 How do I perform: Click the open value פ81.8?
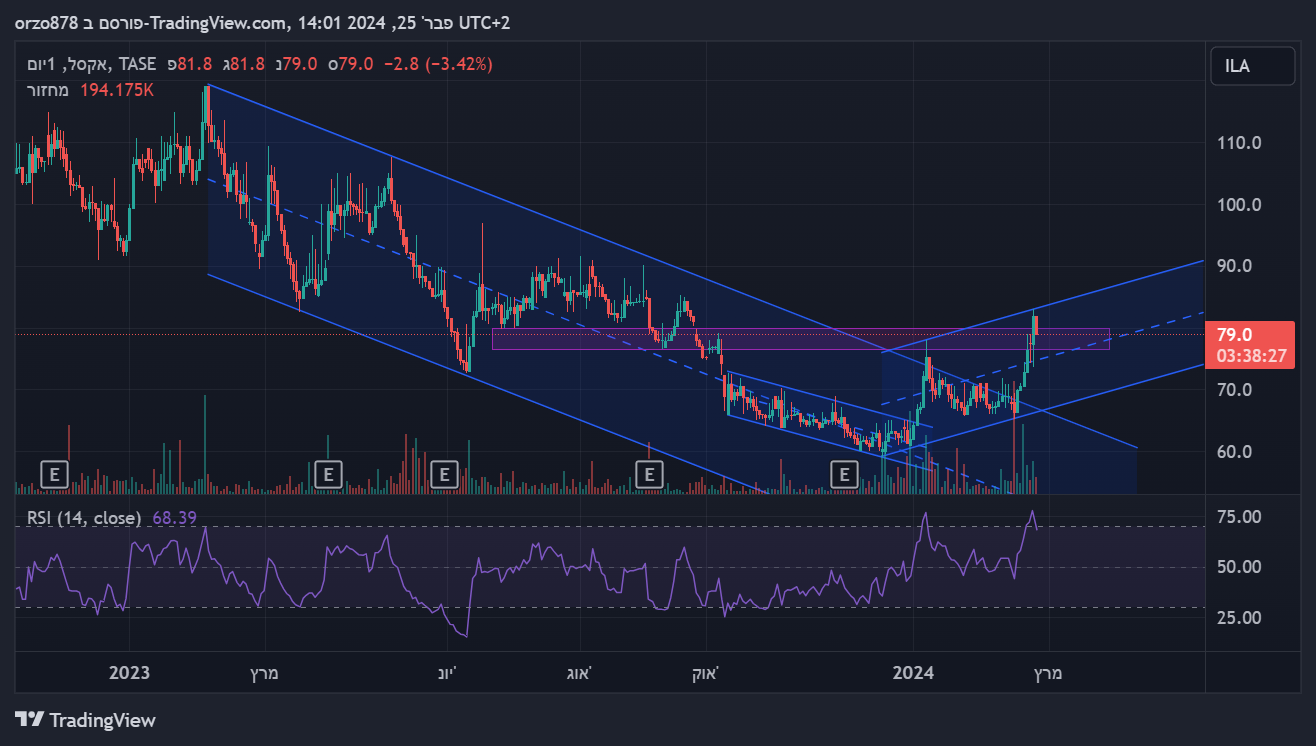pos(188,64)
